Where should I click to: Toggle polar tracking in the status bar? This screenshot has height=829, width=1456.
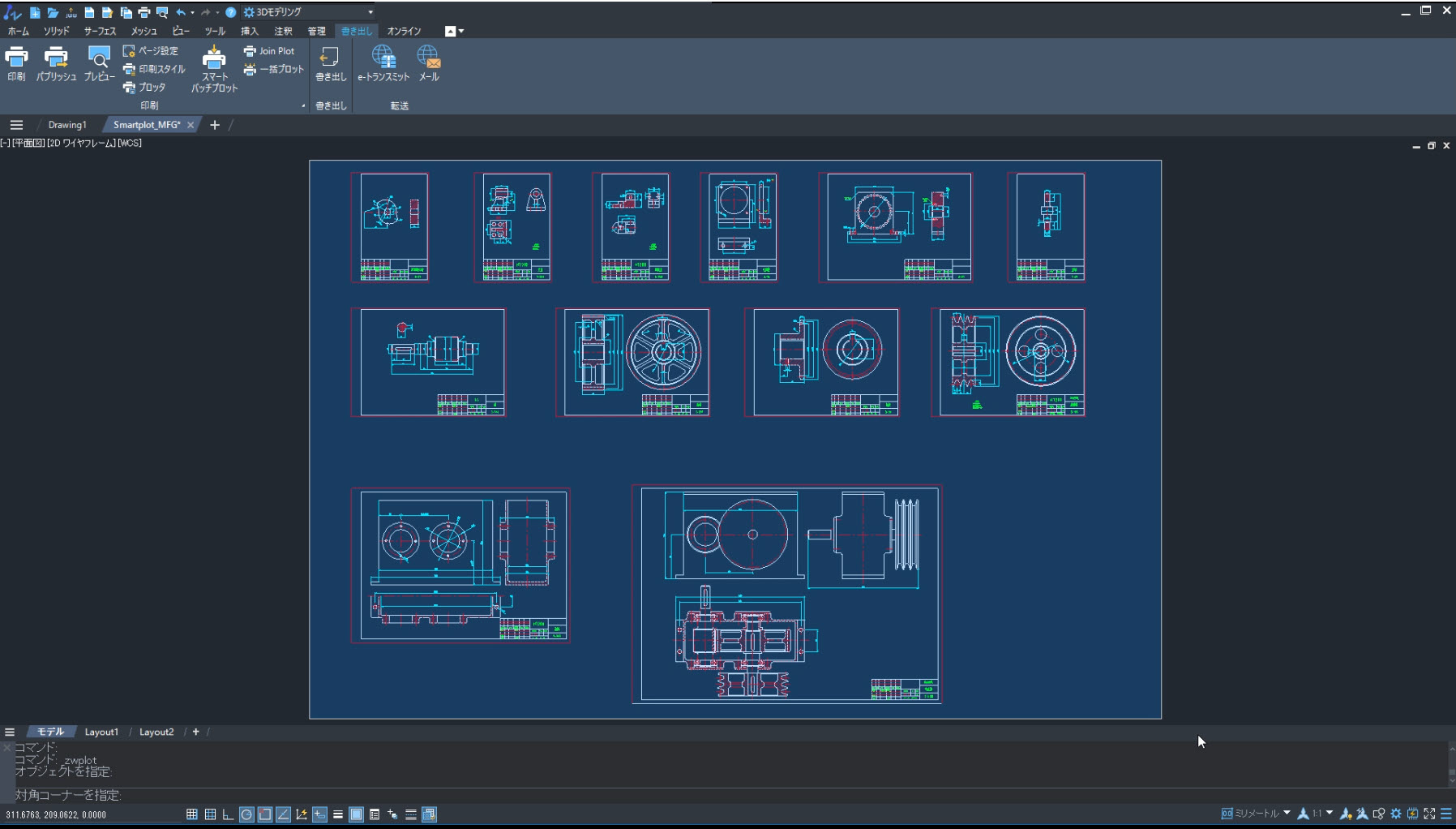[x=246, y=814]
